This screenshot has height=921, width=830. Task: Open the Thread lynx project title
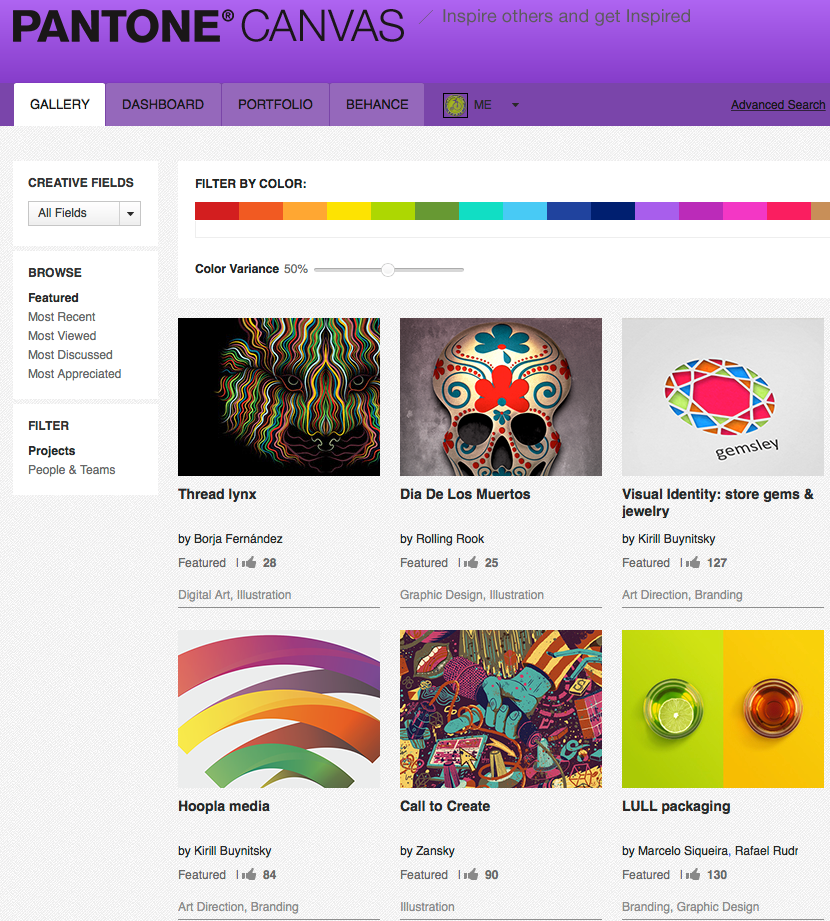217,494
